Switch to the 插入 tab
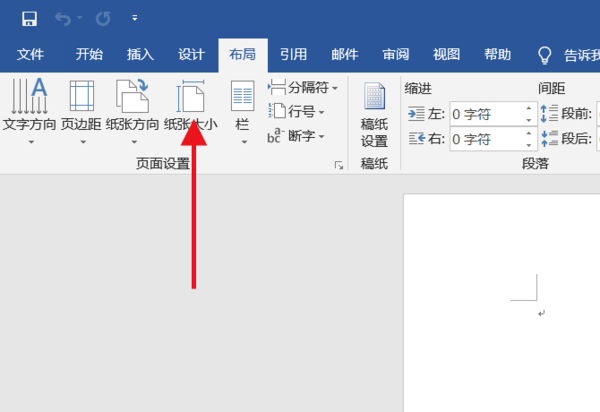 point(140,55)
